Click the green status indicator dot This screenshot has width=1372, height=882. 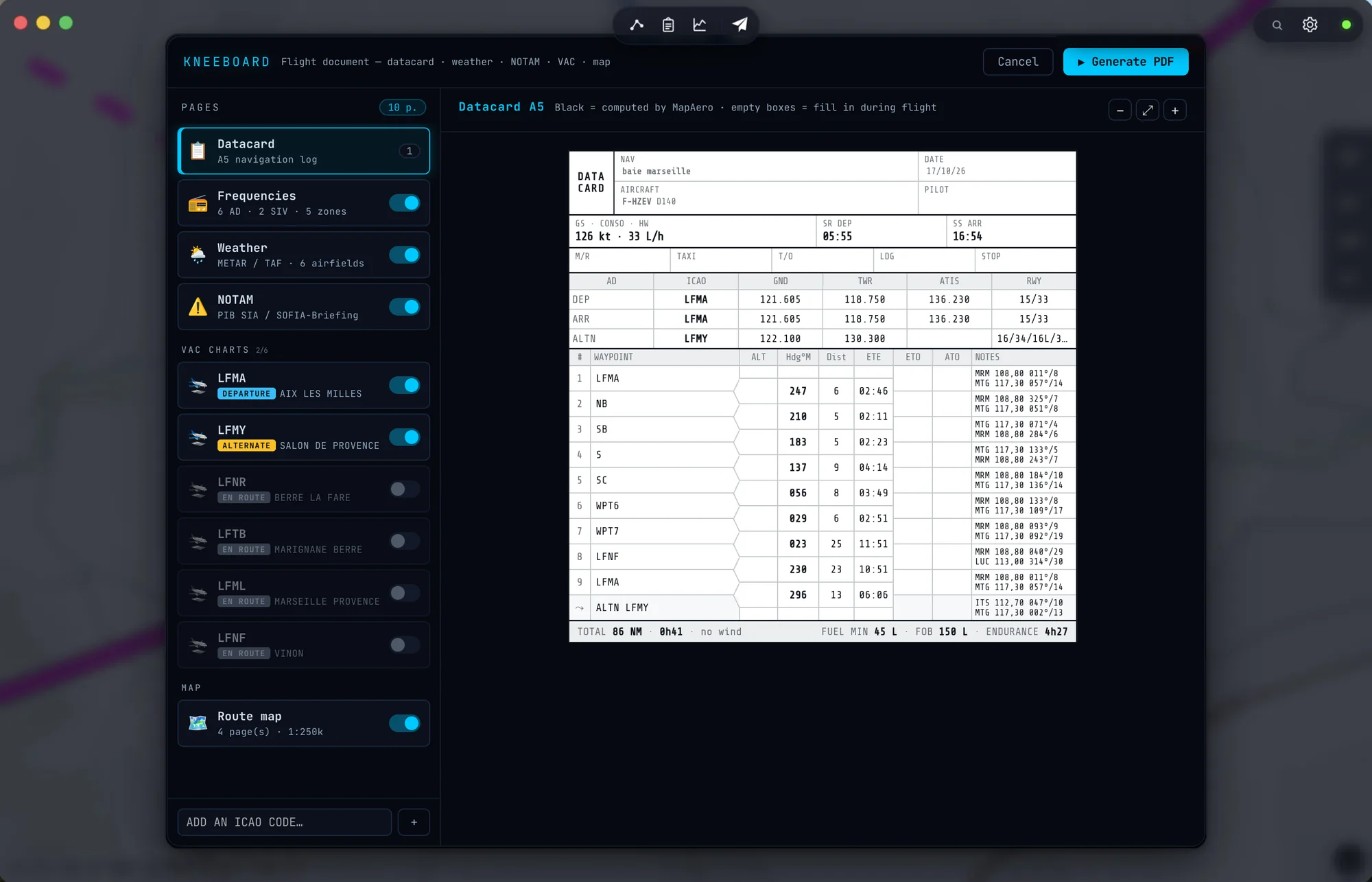click(1346, 25)
